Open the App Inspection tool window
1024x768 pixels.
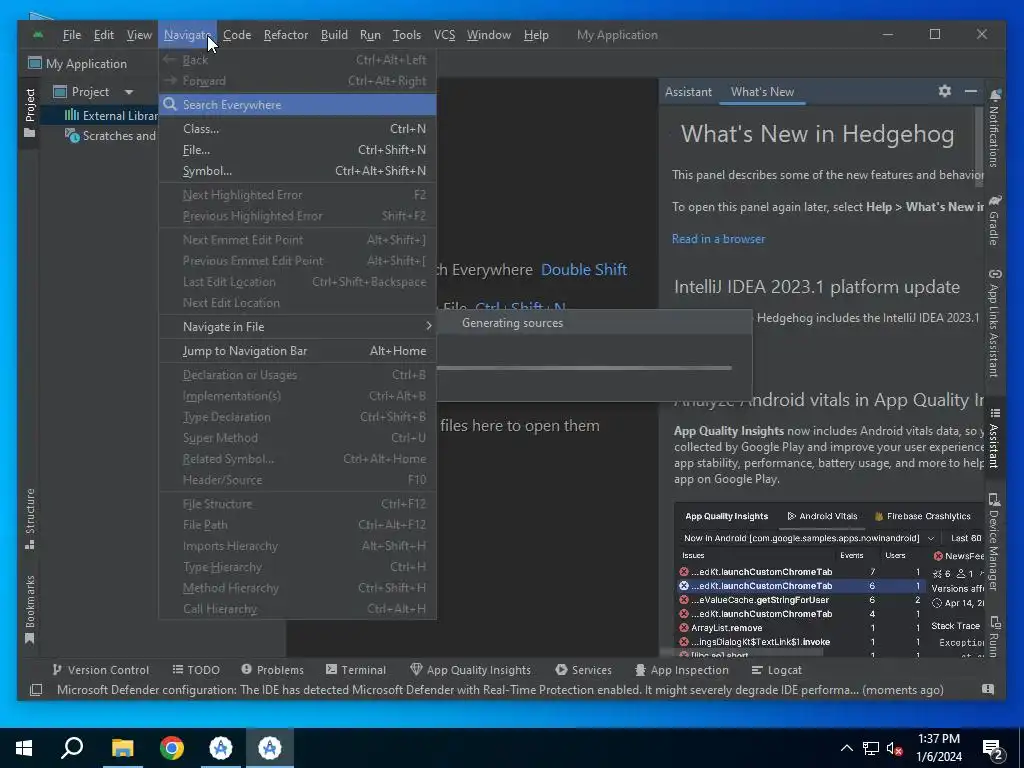681,670
